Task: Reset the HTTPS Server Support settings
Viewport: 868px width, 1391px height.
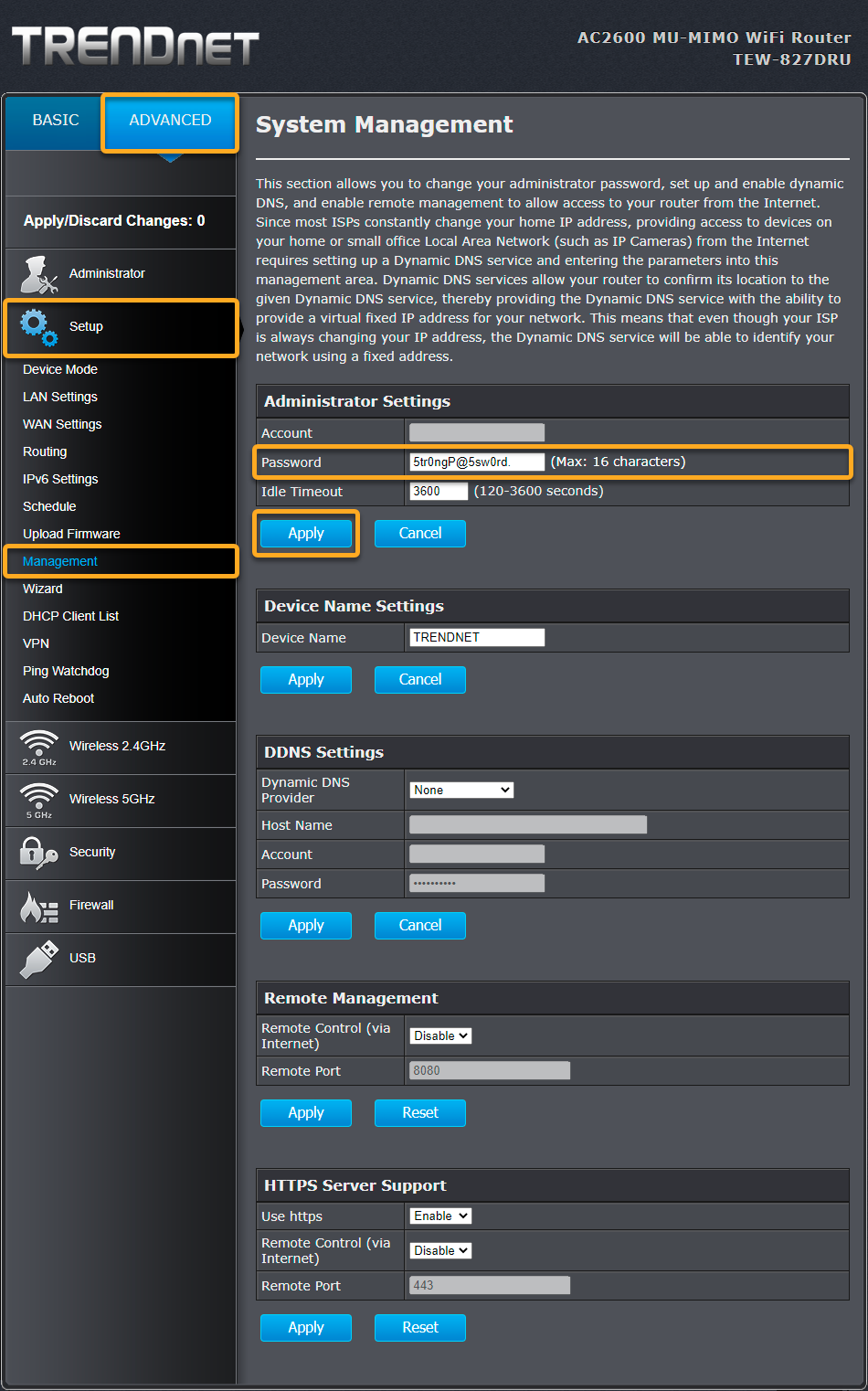Action: [420, 1327]
